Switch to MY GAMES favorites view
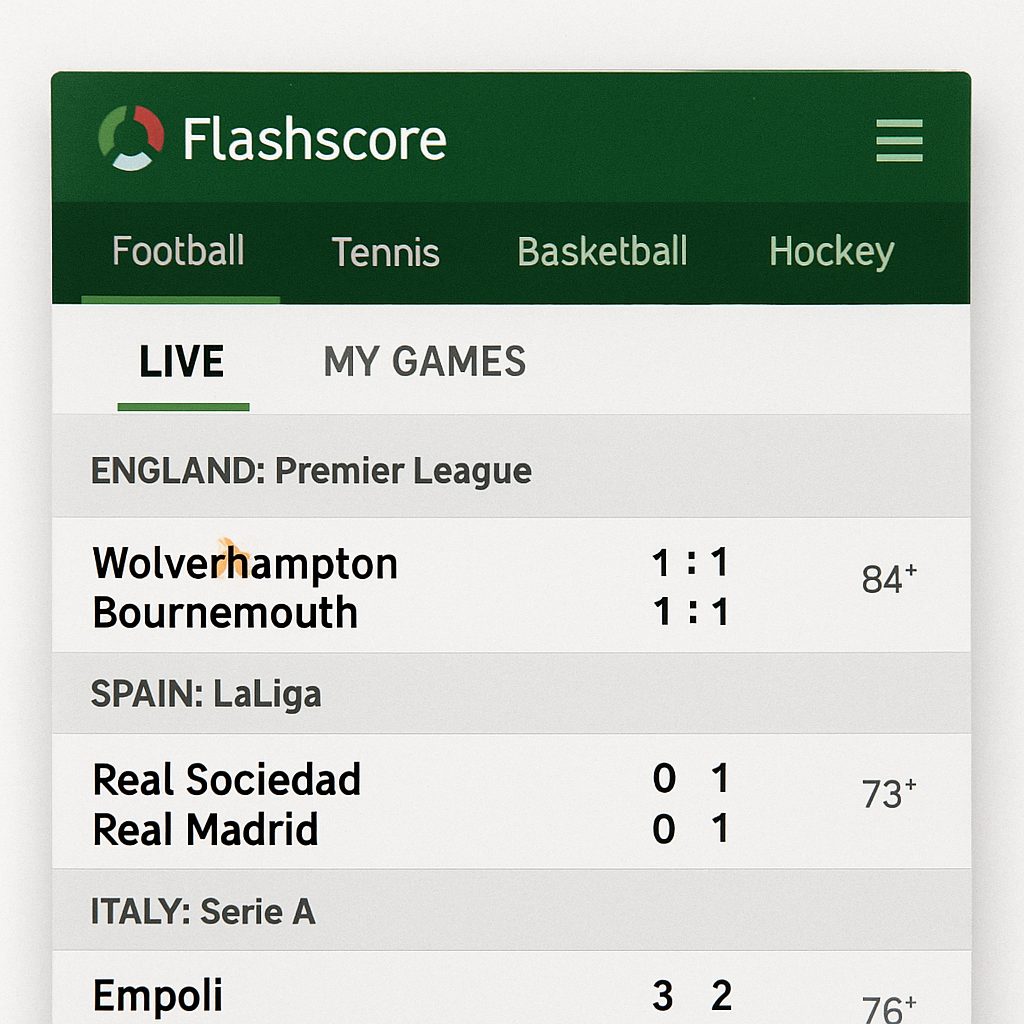The image size is (1024, 1024). (x=424, y=362)
